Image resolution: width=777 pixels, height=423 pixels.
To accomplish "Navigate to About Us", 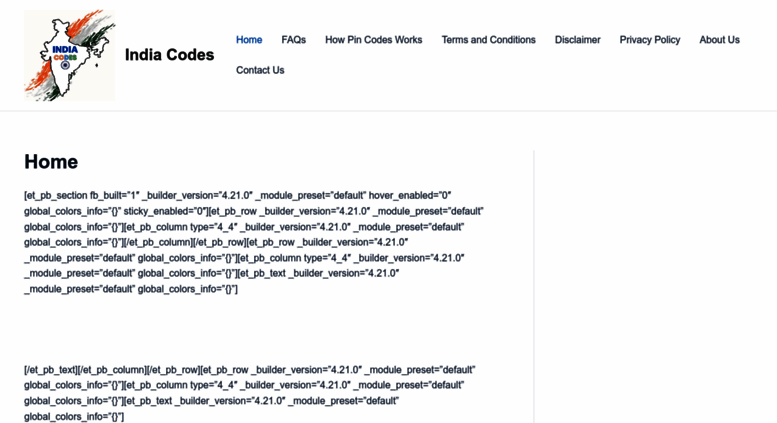I will pos(720,40).
